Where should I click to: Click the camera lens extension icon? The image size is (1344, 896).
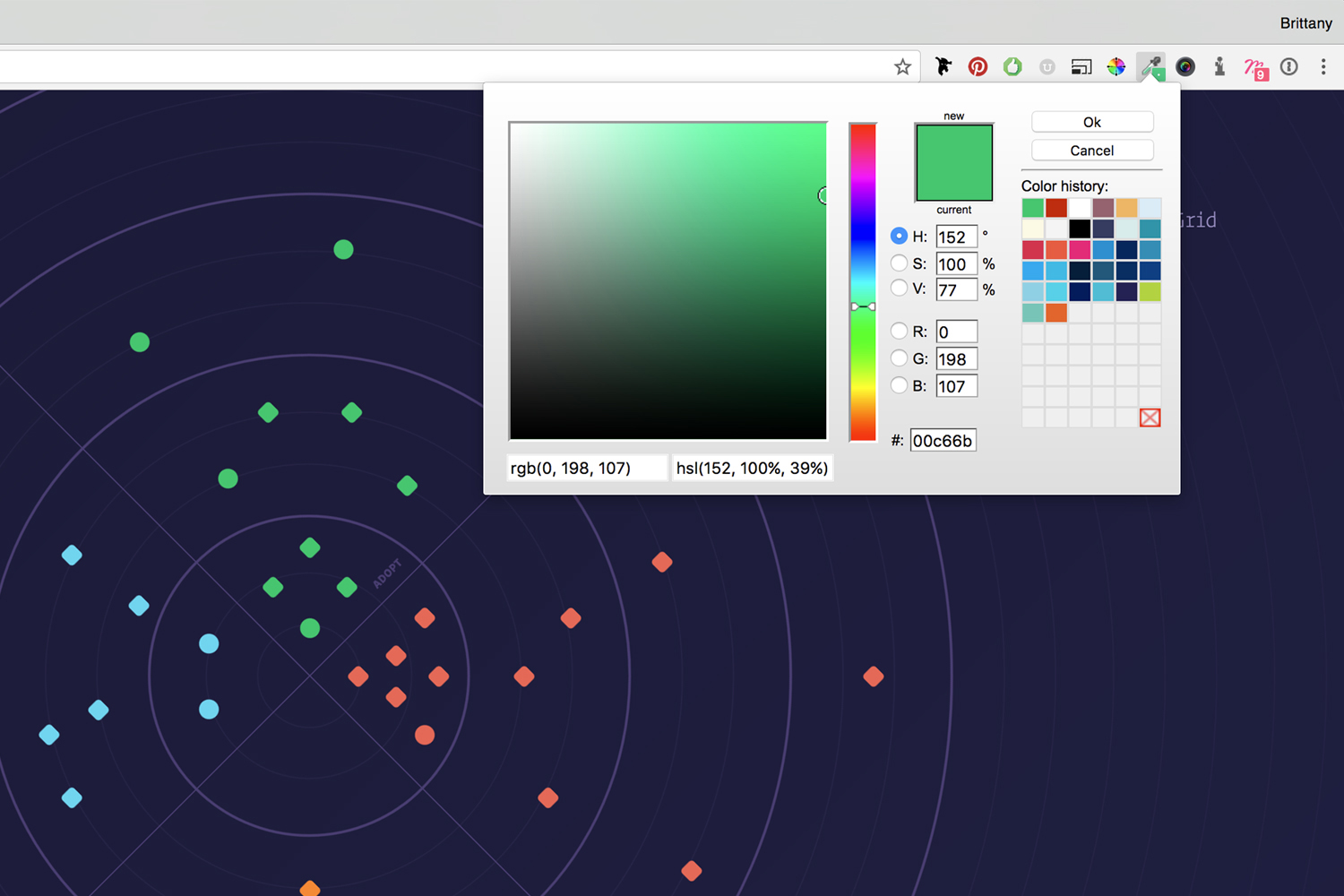[x=1185, y=66]
